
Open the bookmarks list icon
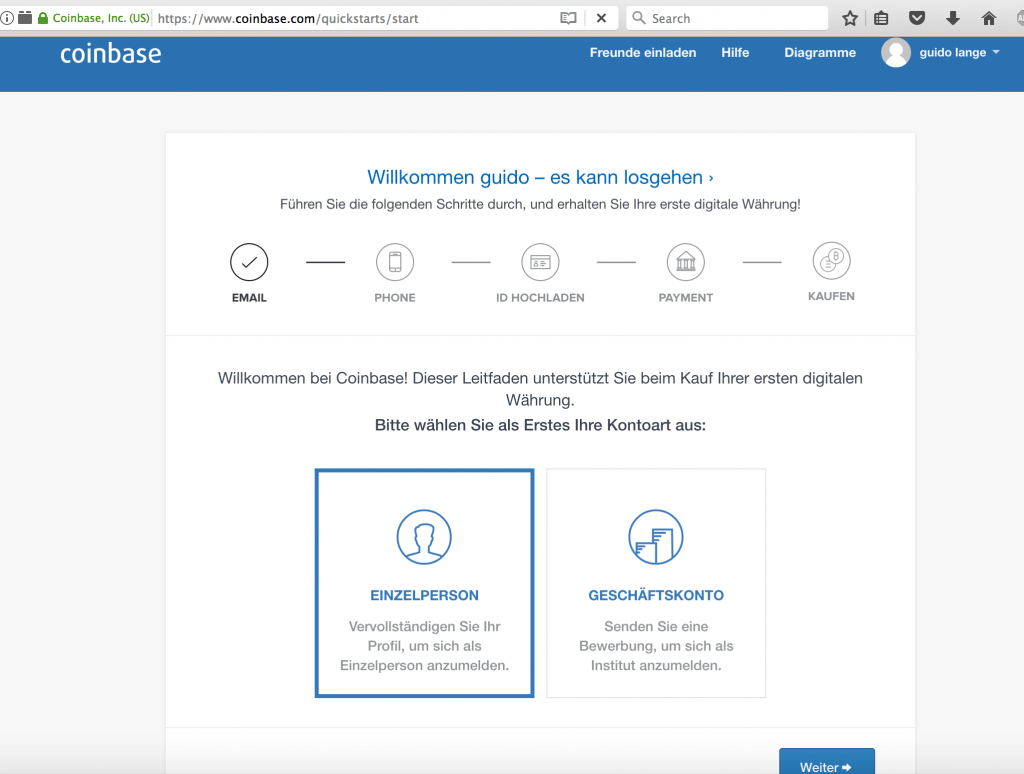881,18
